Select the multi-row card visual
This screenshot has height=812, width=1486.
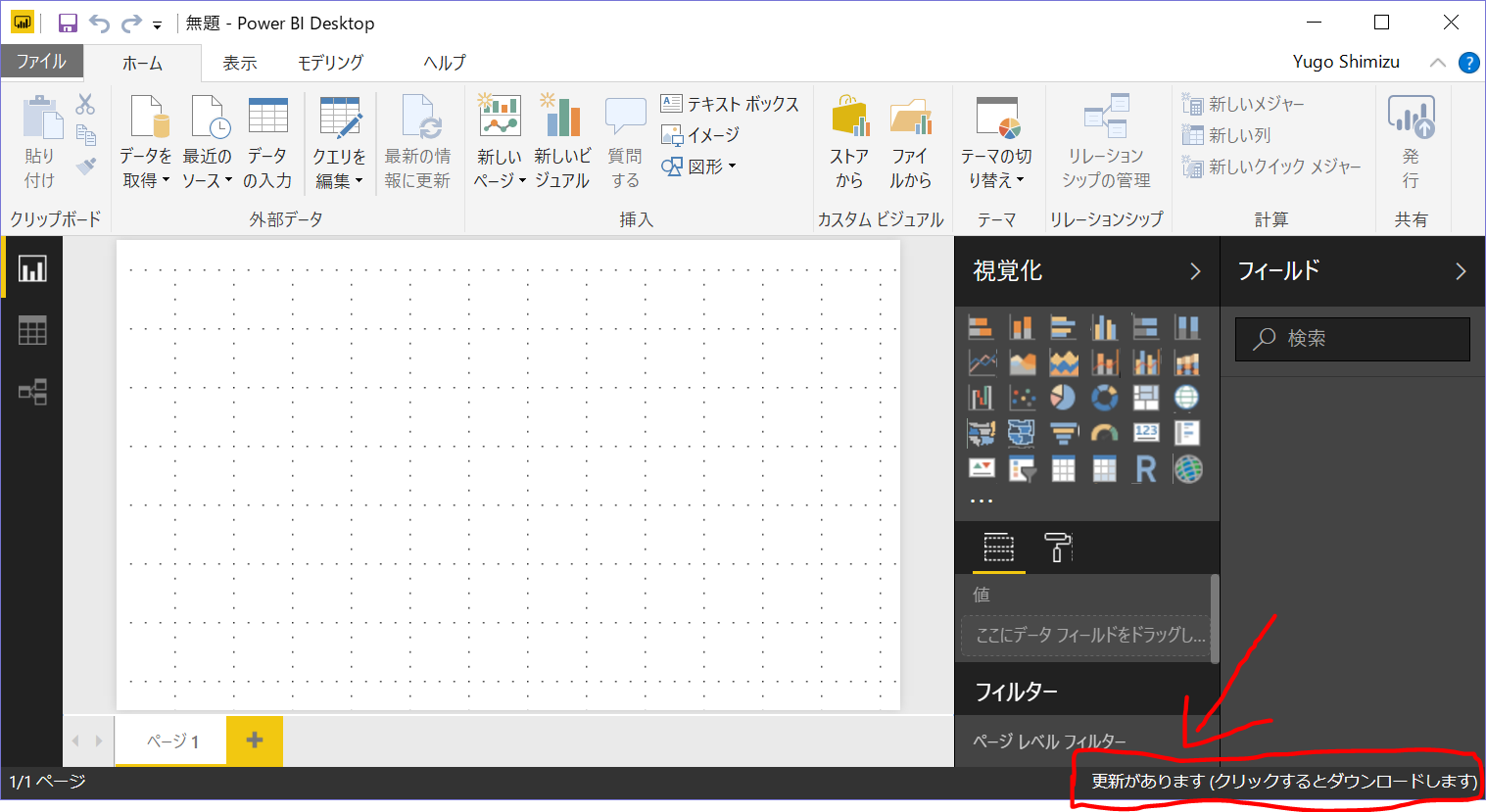coord(1187,433)
